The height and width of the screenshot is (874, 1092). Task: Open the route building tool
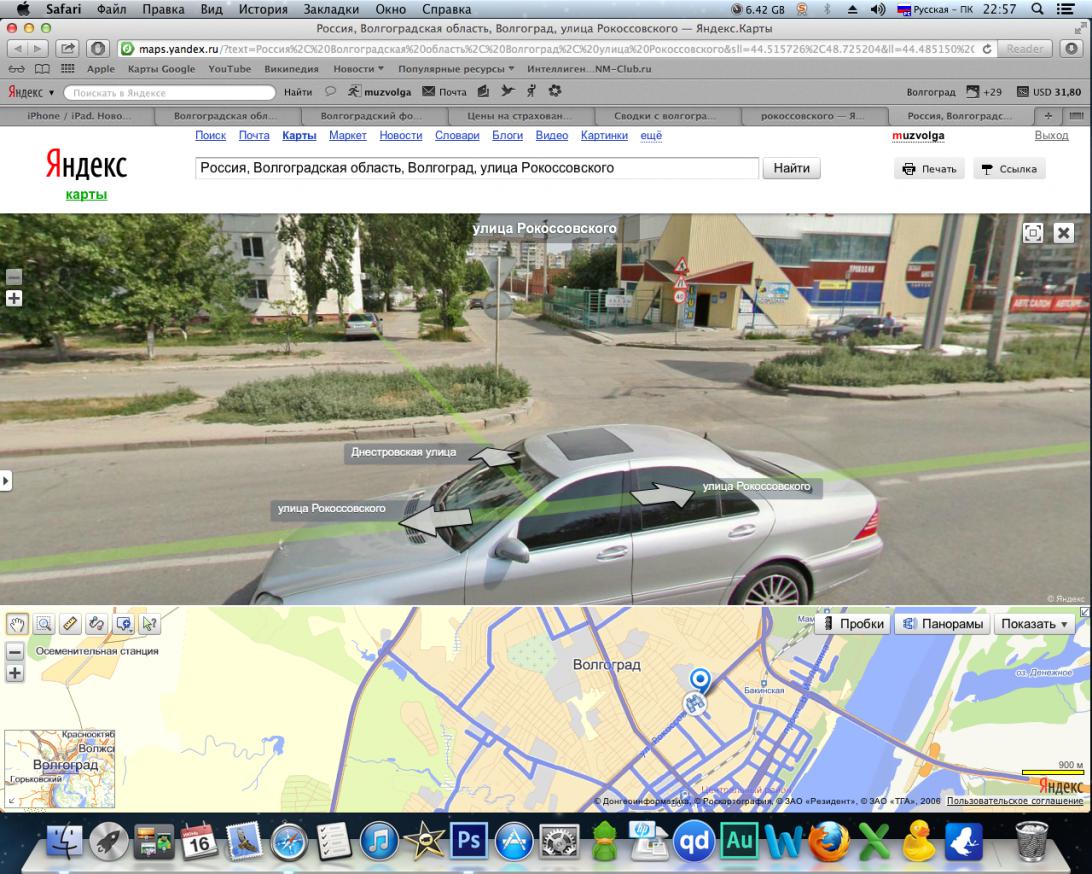(97, 623)
